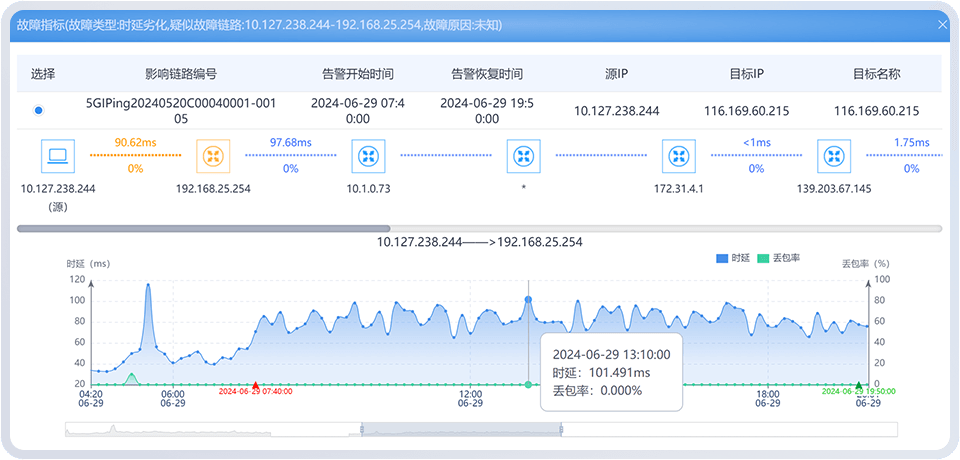Viewport: 960px width, 460px height.
Task: Click the 告警开始时间 column header
Action: click(358, 74)
